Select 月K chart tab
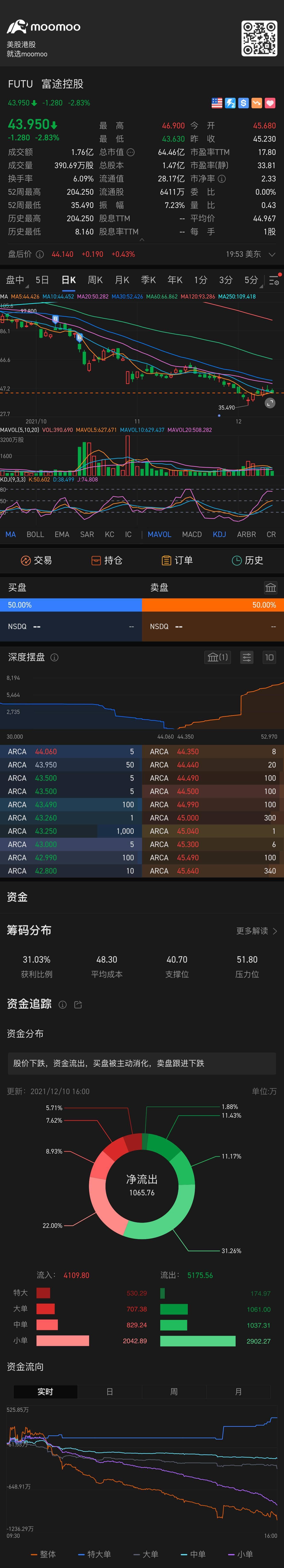 pyautogui.click(x=122, y=280)
